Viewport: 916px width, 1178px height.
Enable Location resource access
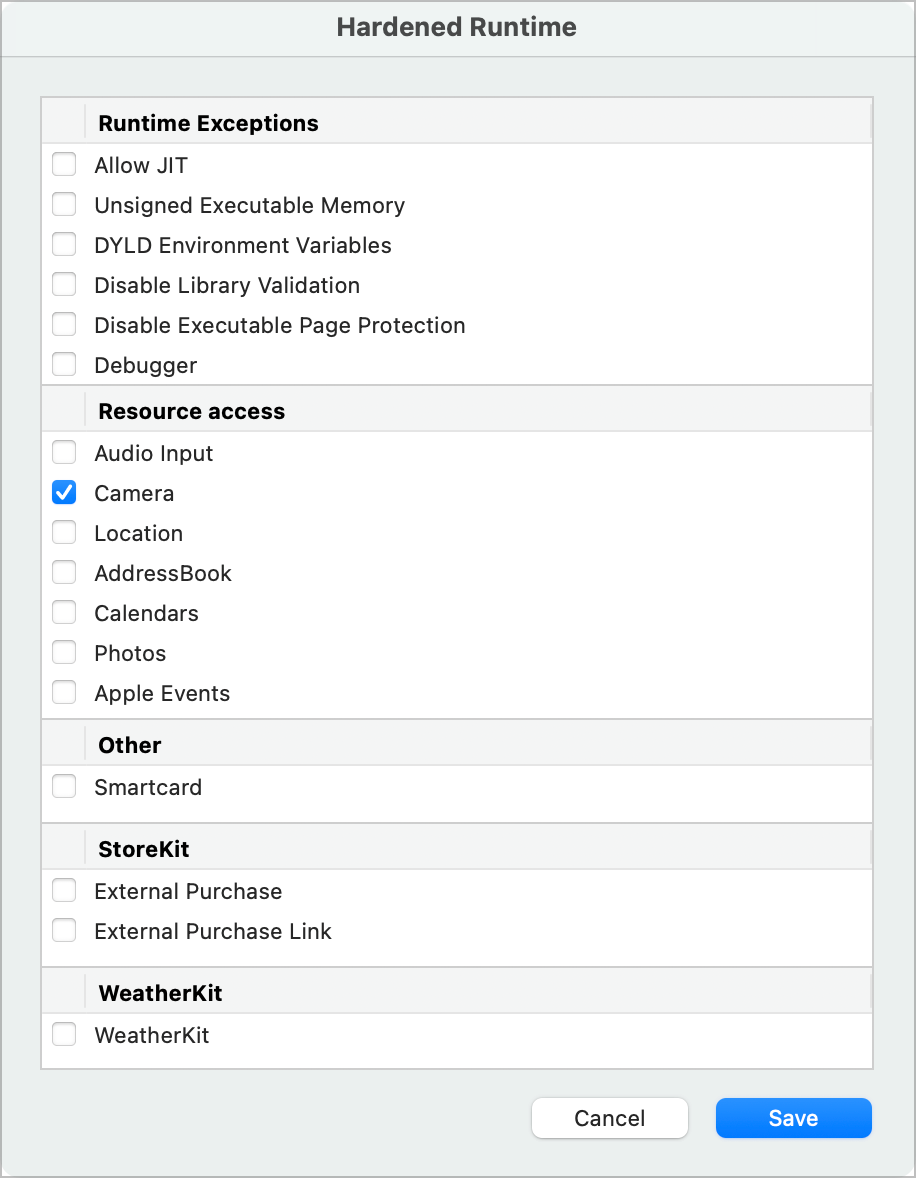coord(64,533)
